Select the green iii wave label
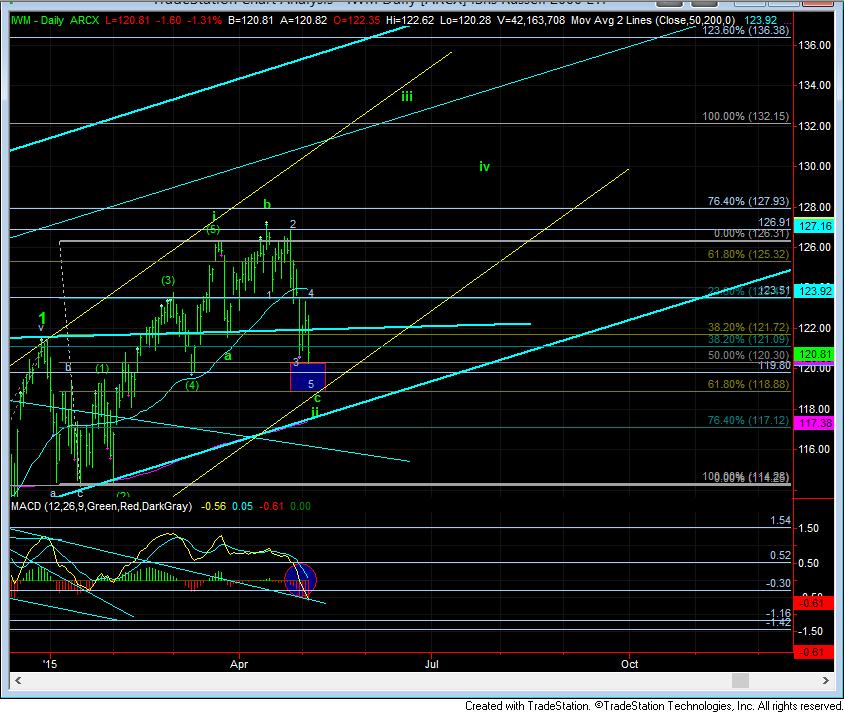 click(x=407, y=96)
